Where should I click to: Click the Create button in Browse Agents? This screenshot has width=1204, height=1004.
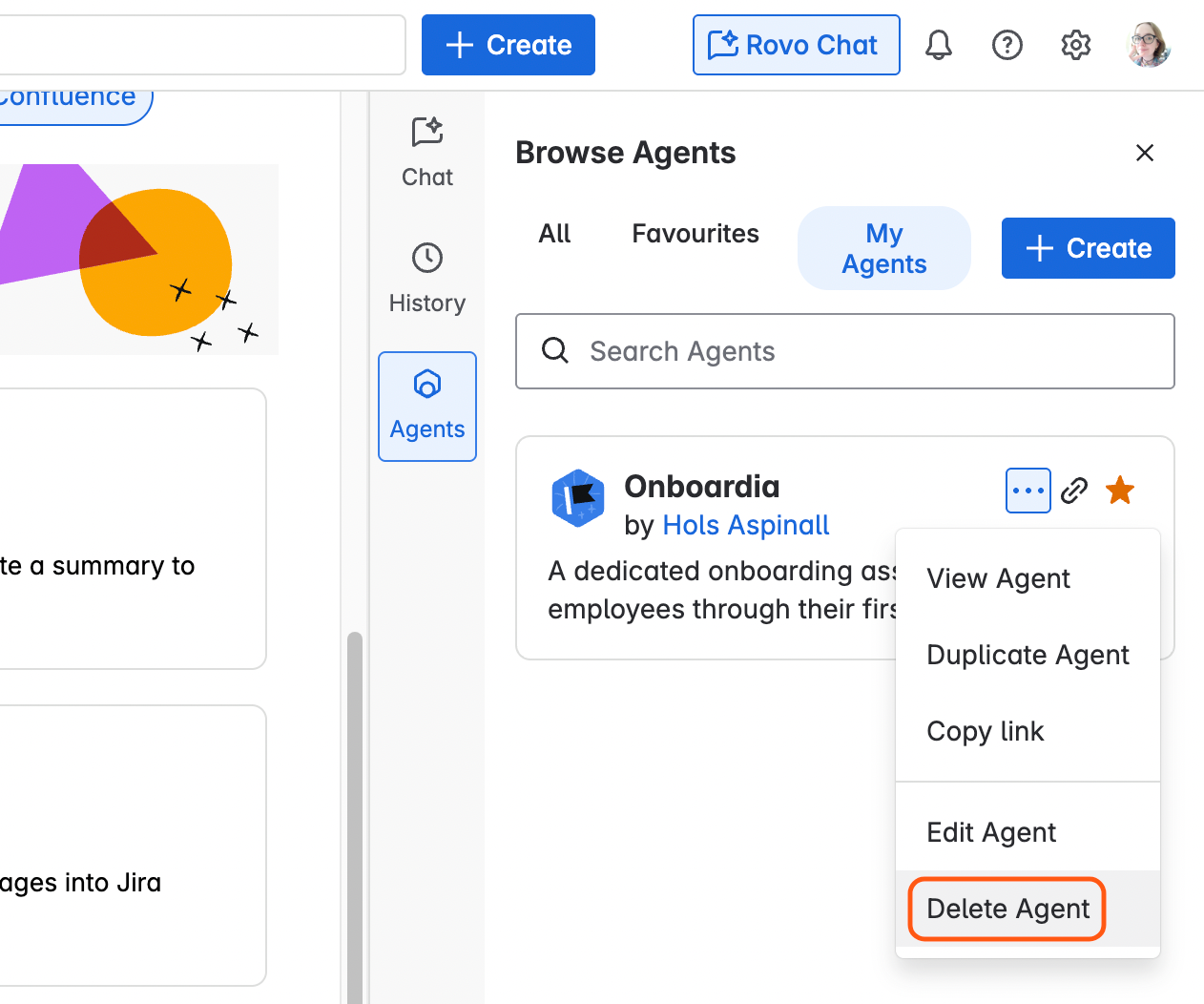(1088, 248)
